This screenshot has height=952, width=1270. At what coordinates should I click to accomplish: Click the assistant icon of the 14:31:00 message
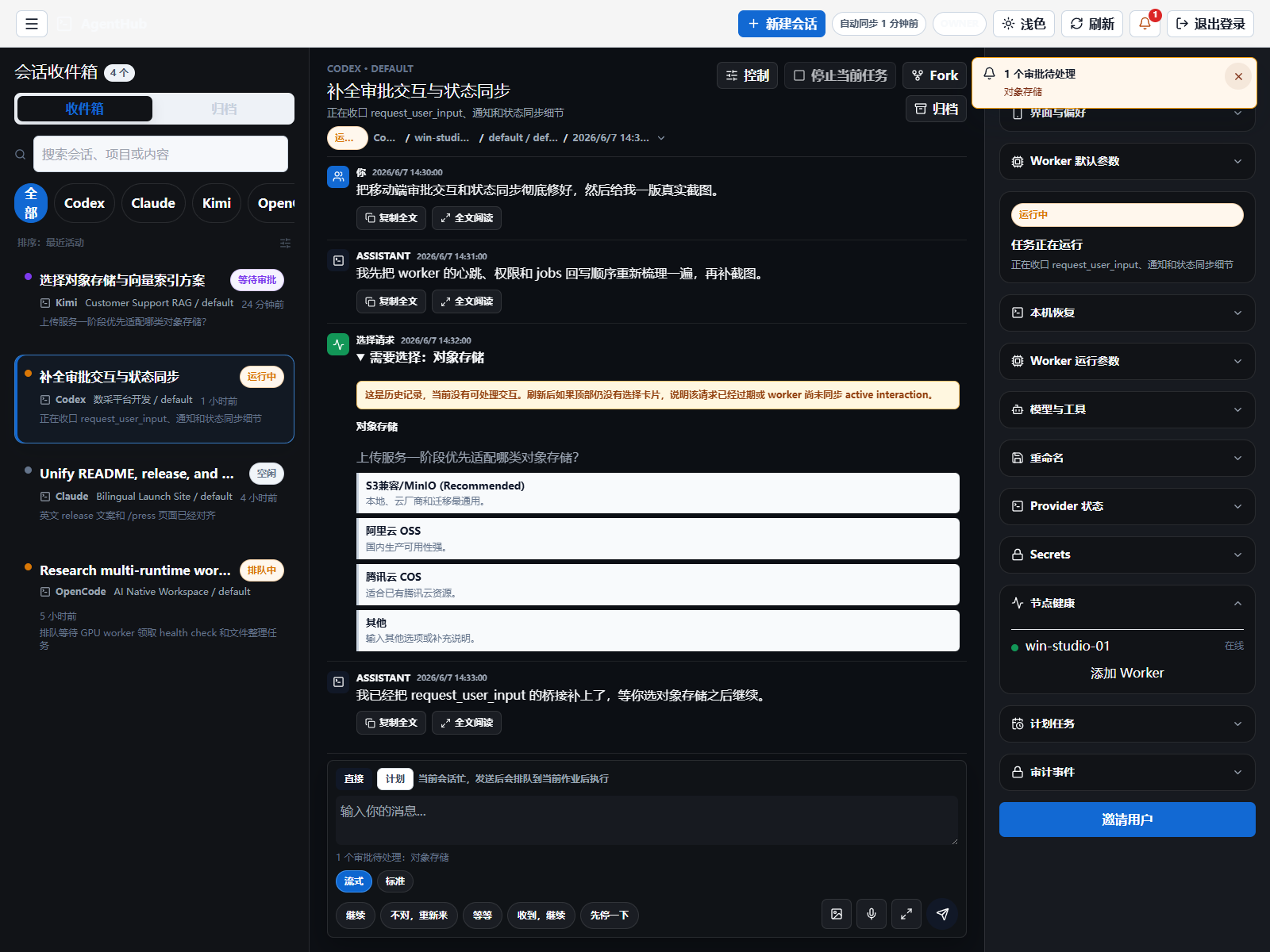point(338,260)
